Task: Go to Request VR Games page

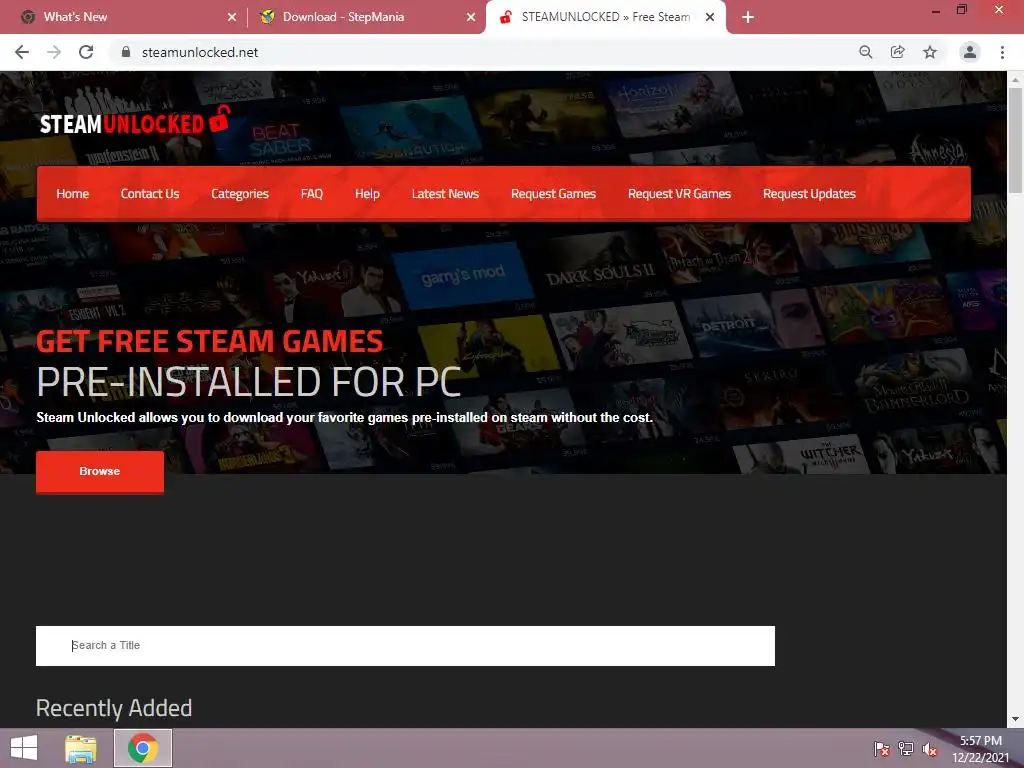Action: pyautogui.click(x=679, y=194)
